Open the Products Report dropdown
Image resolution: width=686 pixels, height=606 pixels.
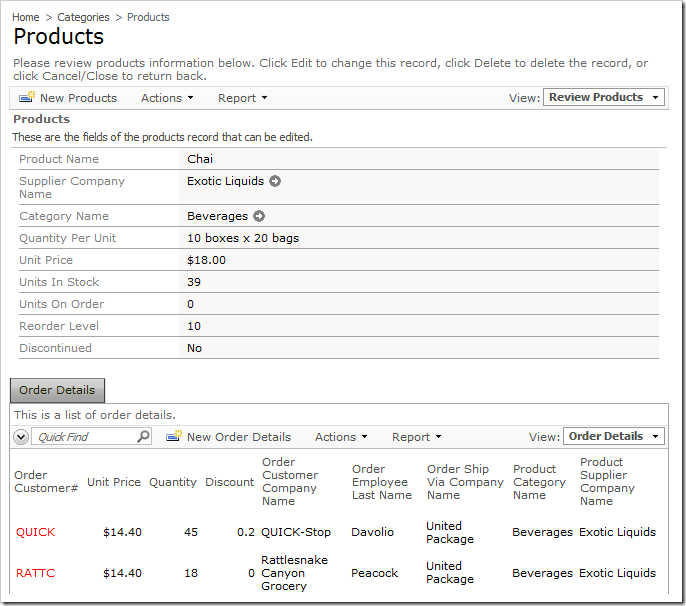coord(242,98)
